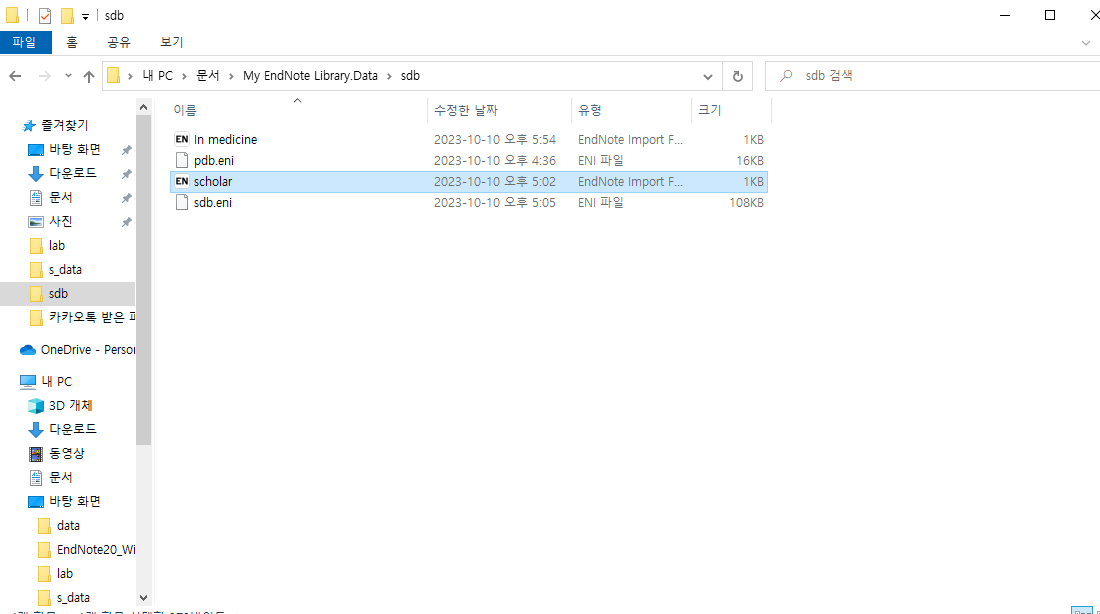Expand the address bar root chevron
Viewport: 1100px width, 614px height.
130,76
